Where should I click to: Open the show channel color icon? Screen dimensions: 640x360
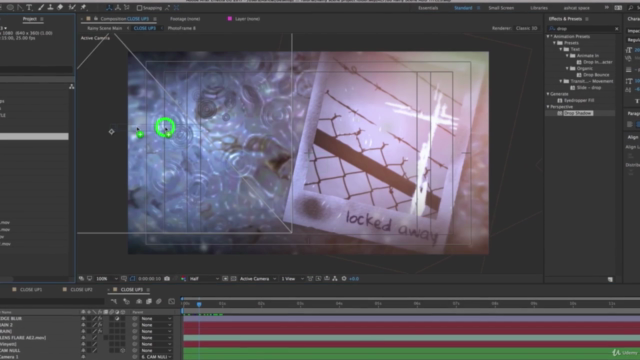(183, 279)
